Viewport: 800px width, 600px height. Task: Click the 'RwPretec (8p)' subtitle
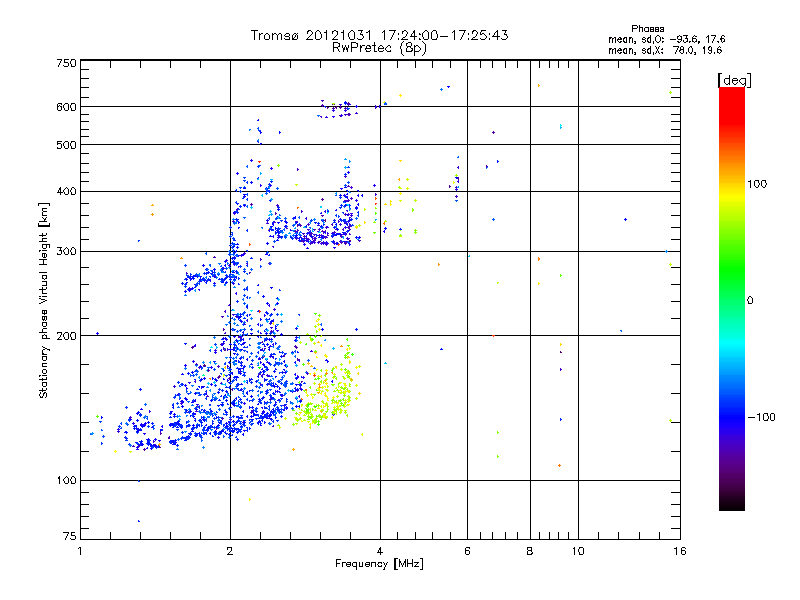click(379, 48)
